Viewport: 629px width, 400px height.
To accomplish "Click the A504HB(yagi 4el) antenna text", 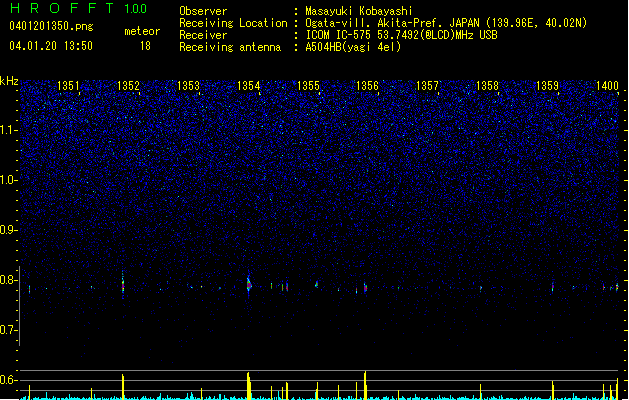I will coord(353,47).
